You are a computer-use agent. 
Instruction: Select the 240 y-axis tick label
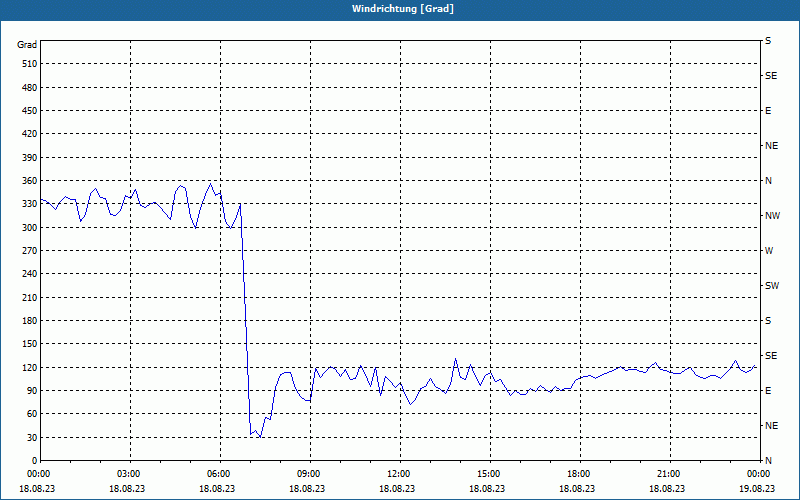tap(29, 274)
